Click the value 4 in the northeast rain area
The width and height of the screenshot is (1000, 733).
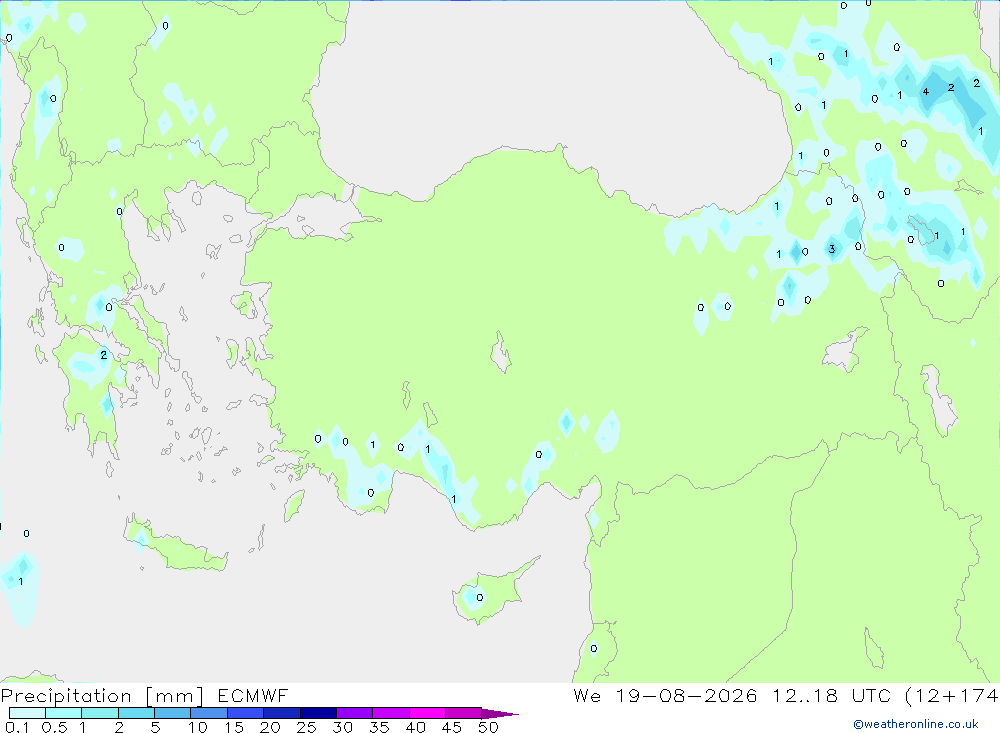tap(925, 92)
